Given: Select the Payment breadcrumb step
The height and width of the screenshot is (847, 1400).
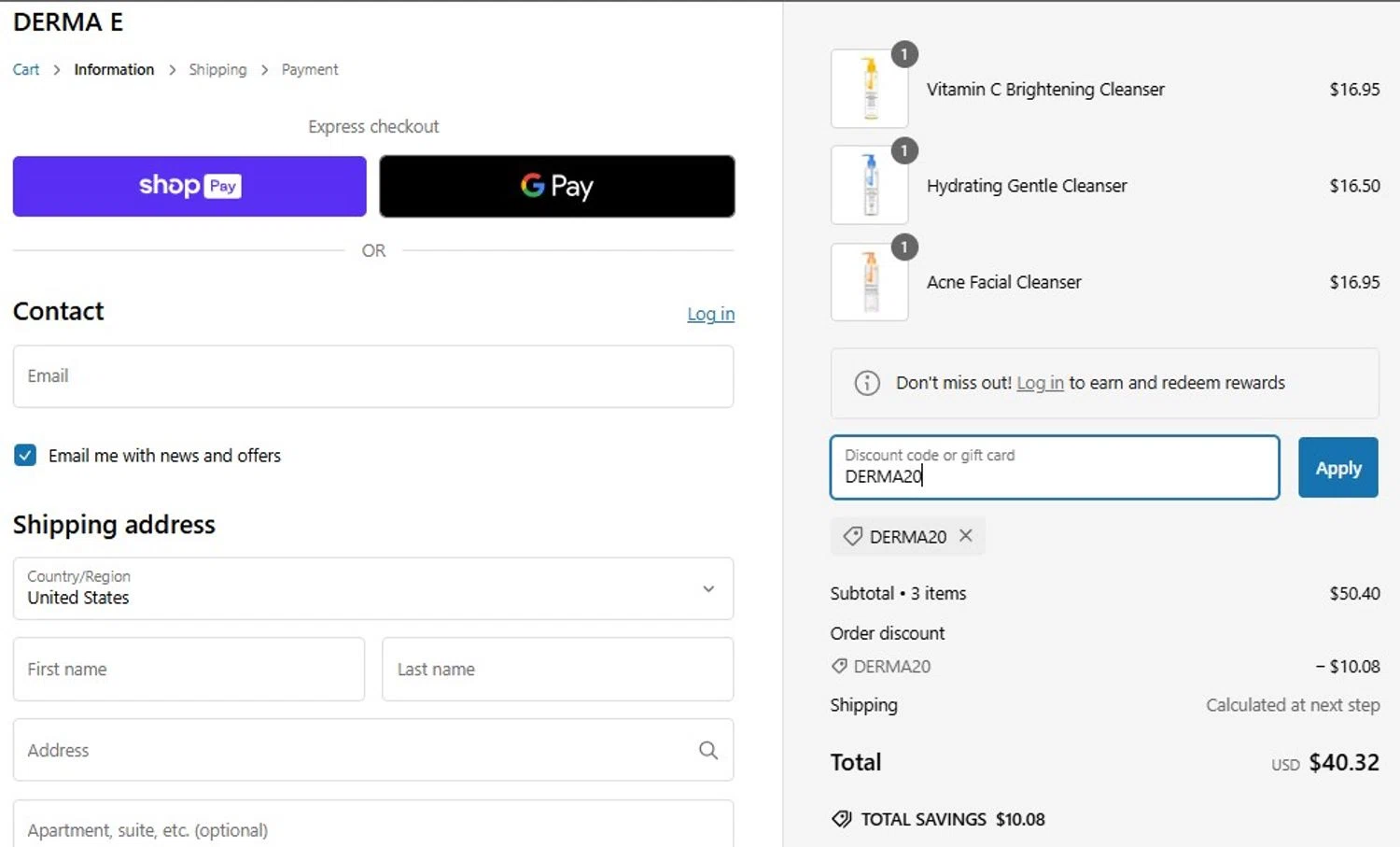Looking at the screenshot, I should 310,70.
